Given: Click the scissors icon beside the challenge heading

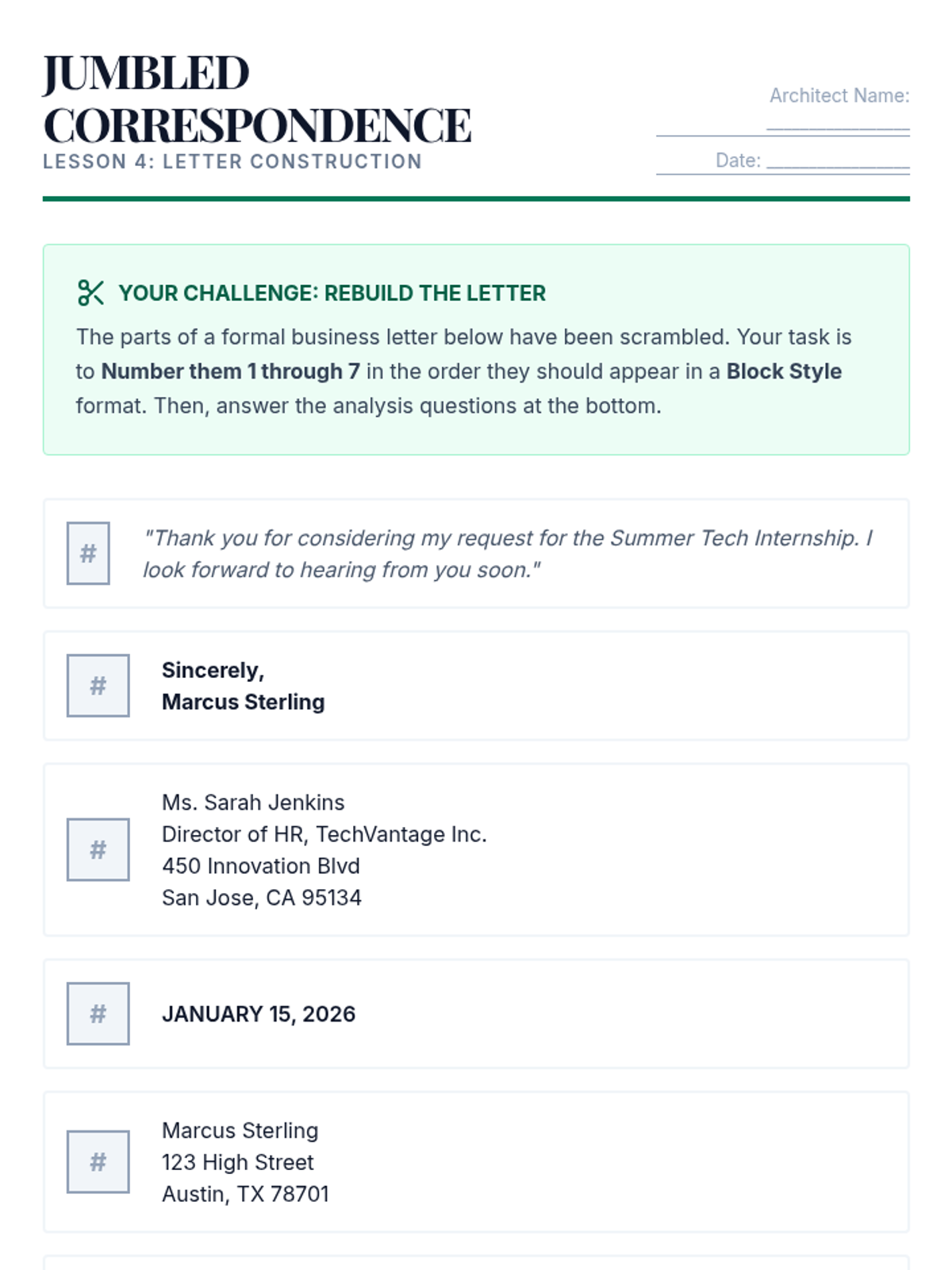Looking at the screenshot, I should coord(90,293).
